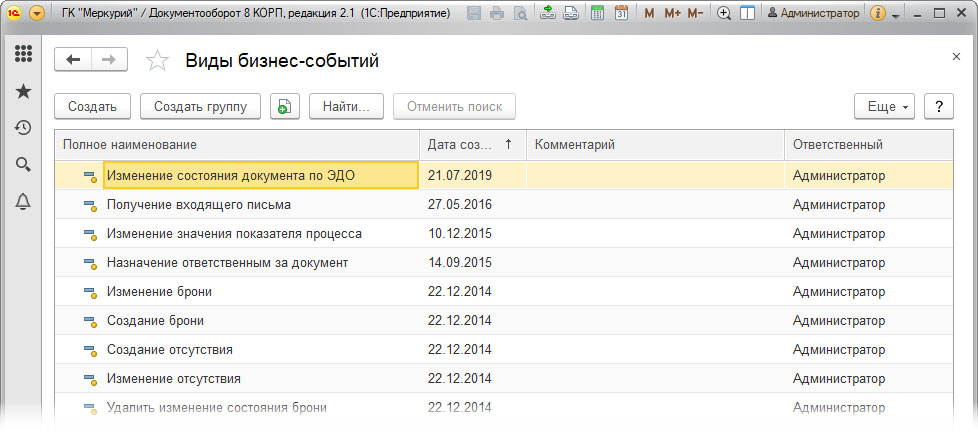This screenshot has width=978, height=432.
Task: Click the zoom magnifier-plus icon
Action: point(724,14)
